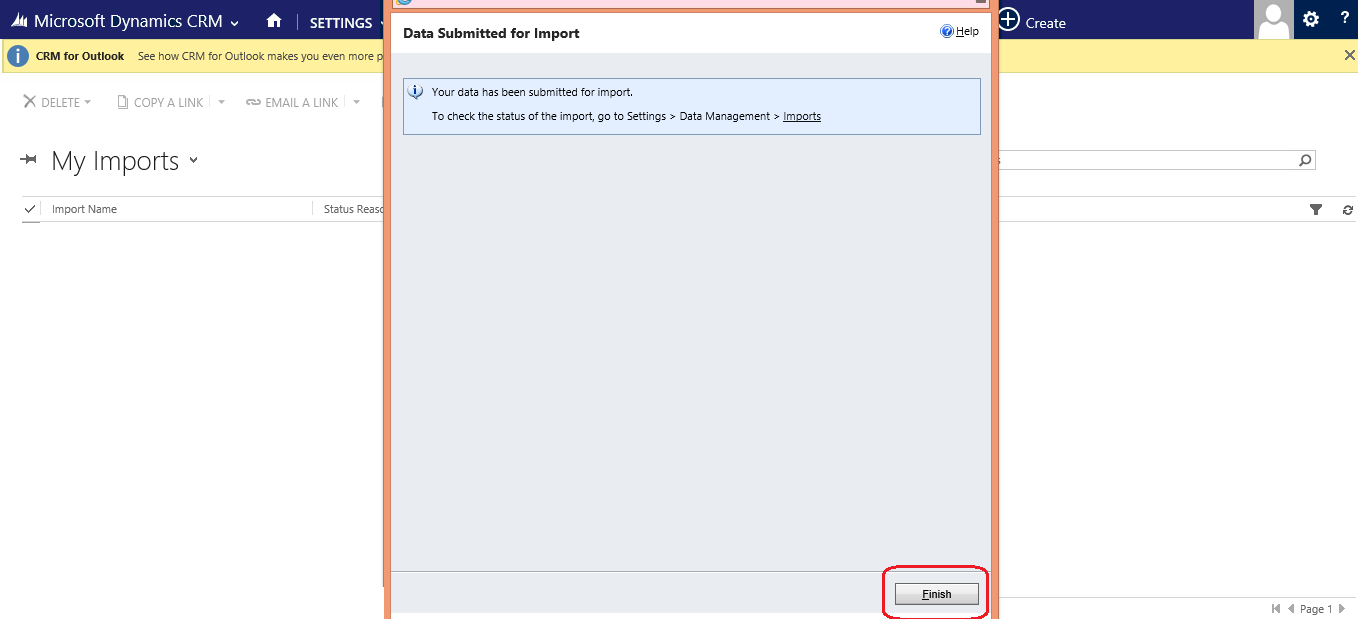Refresh the imports list
Image resolution: width=1358 pixels, height=619 pixels.
pos(1348,210)
